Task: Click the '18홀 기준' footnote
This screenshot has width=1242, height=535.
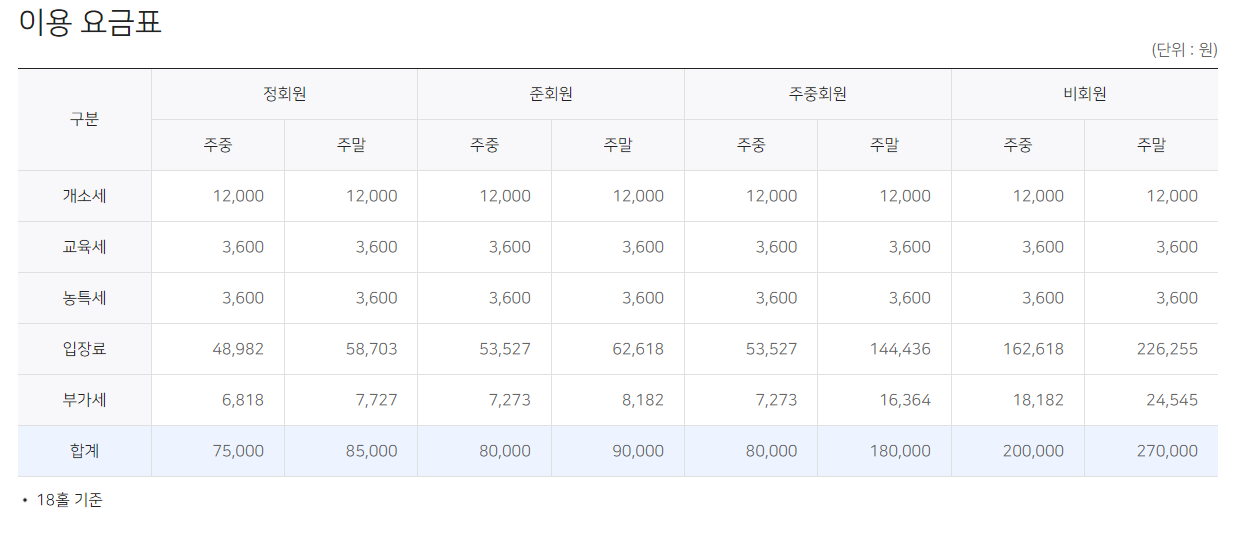Action: click(69, 500)
